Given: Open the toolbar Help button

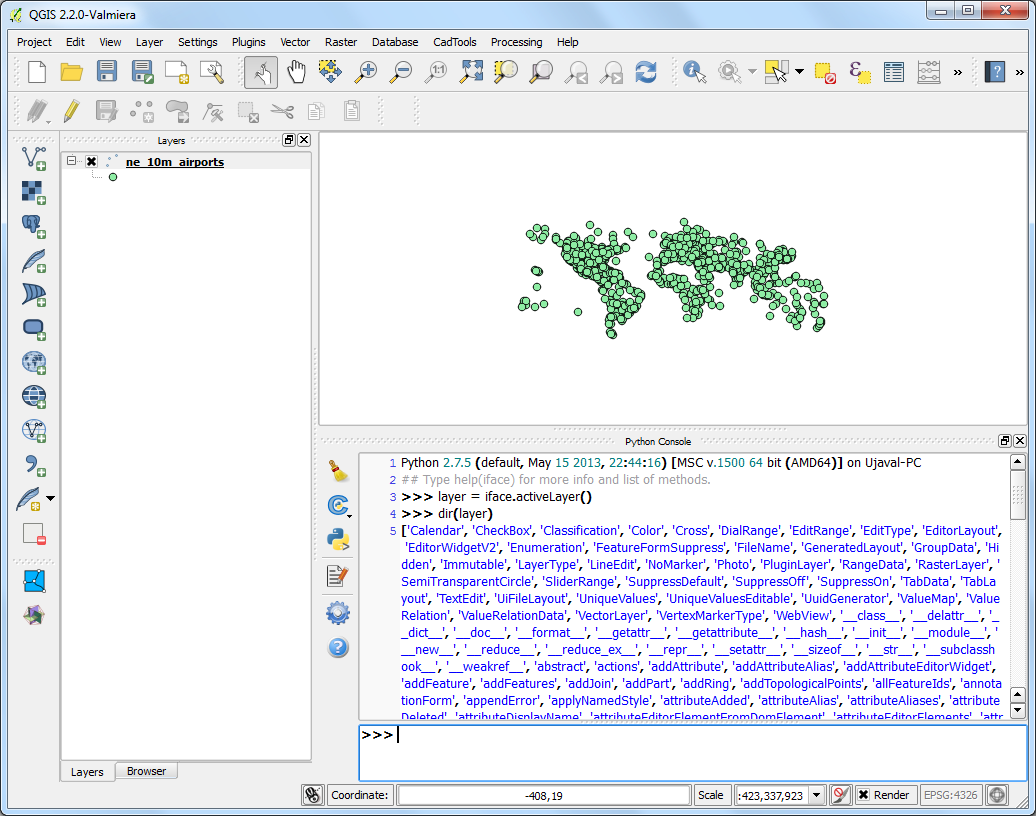Looking at the screenshot, I should [994, 71].
